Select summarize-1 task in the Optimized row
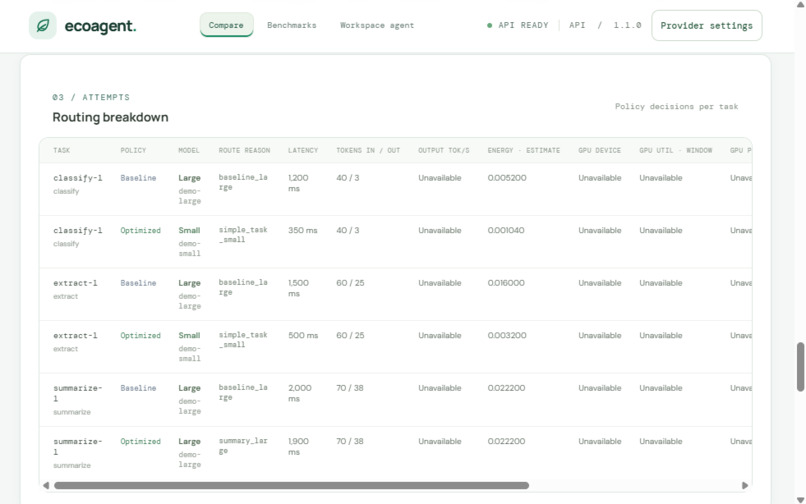The height and width of the screenshot is (504, 806). [78, 447]
